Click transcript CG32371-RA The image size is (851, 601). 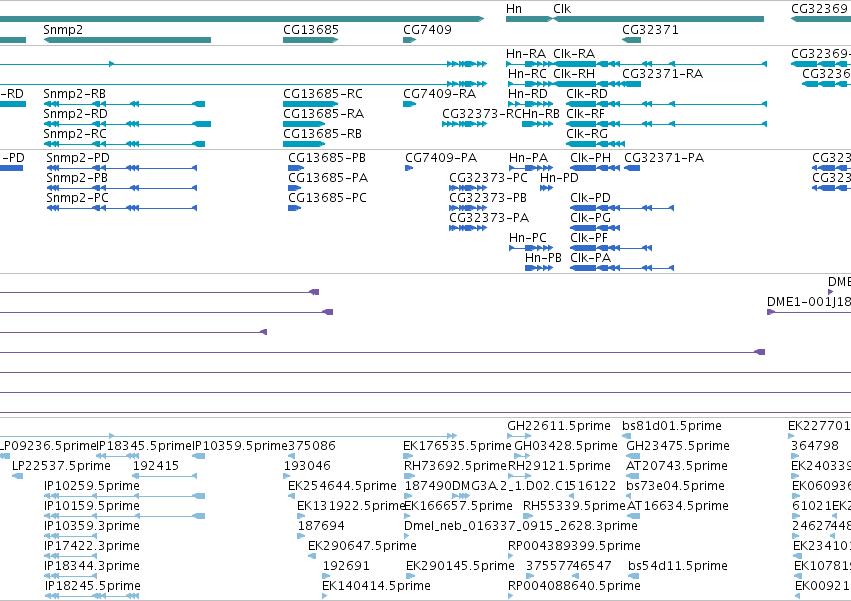[662, 73]
